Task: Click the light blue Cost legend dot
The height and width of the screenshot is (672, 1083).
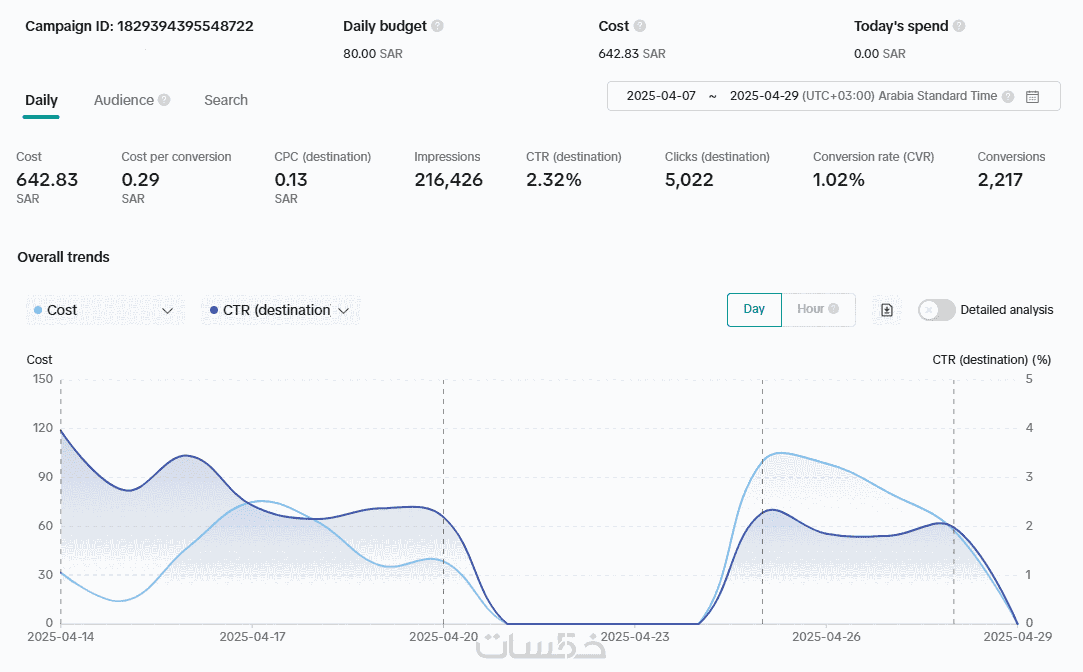Action: tap(38, 310)
